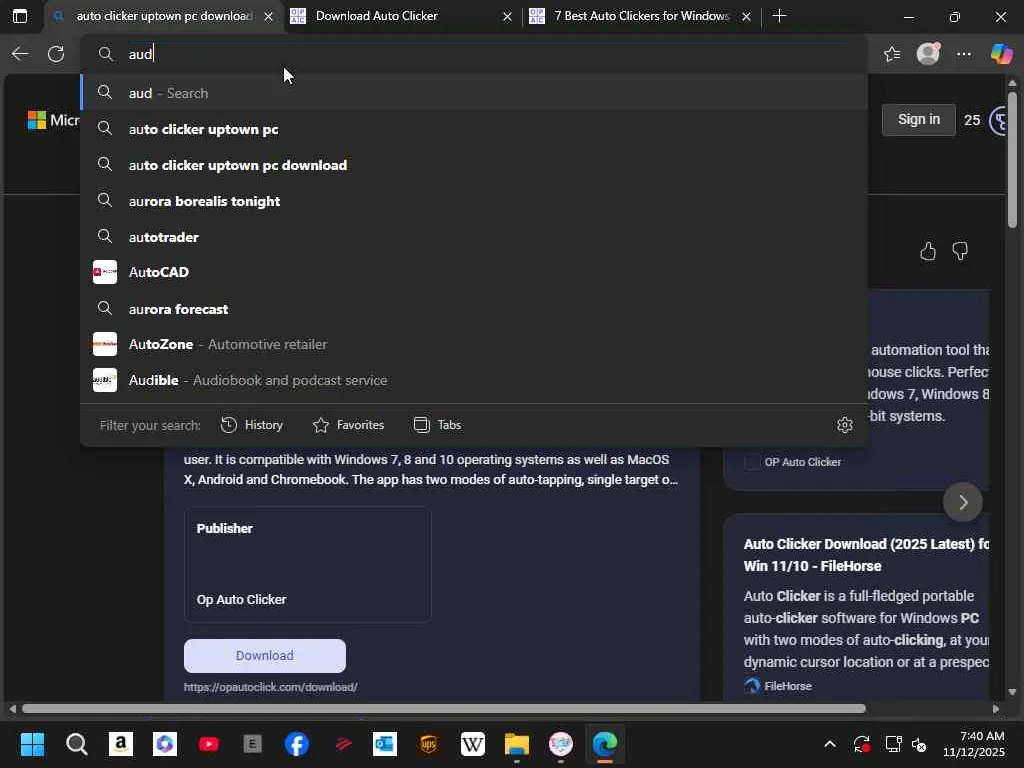Open Wikipedia from the taskbar
The width and height of the screenshot is (1024, 768).
[473, 744]
